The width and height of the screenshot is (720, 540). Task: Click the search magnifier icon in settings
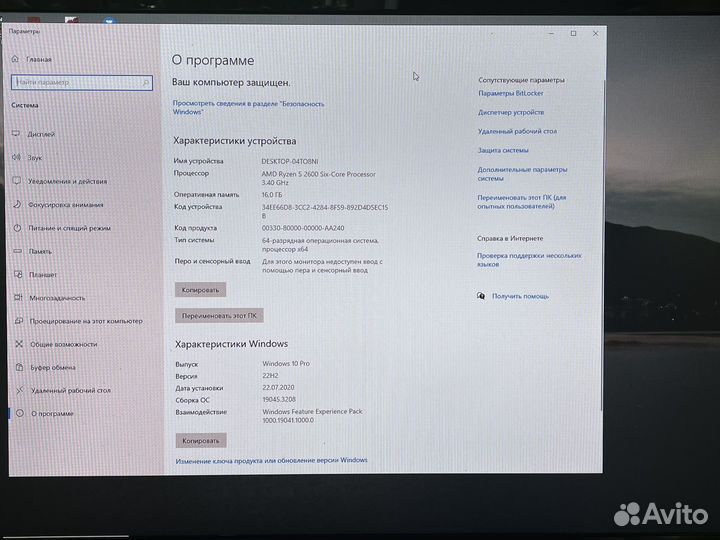click(x=146, y=83)
